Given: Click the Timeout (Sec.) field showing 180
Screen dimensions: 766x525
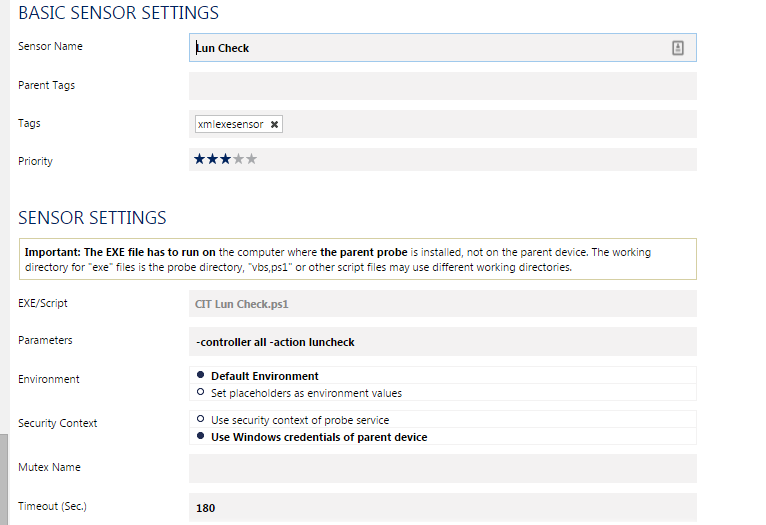Looking at the screenshot, I should 442,507.
